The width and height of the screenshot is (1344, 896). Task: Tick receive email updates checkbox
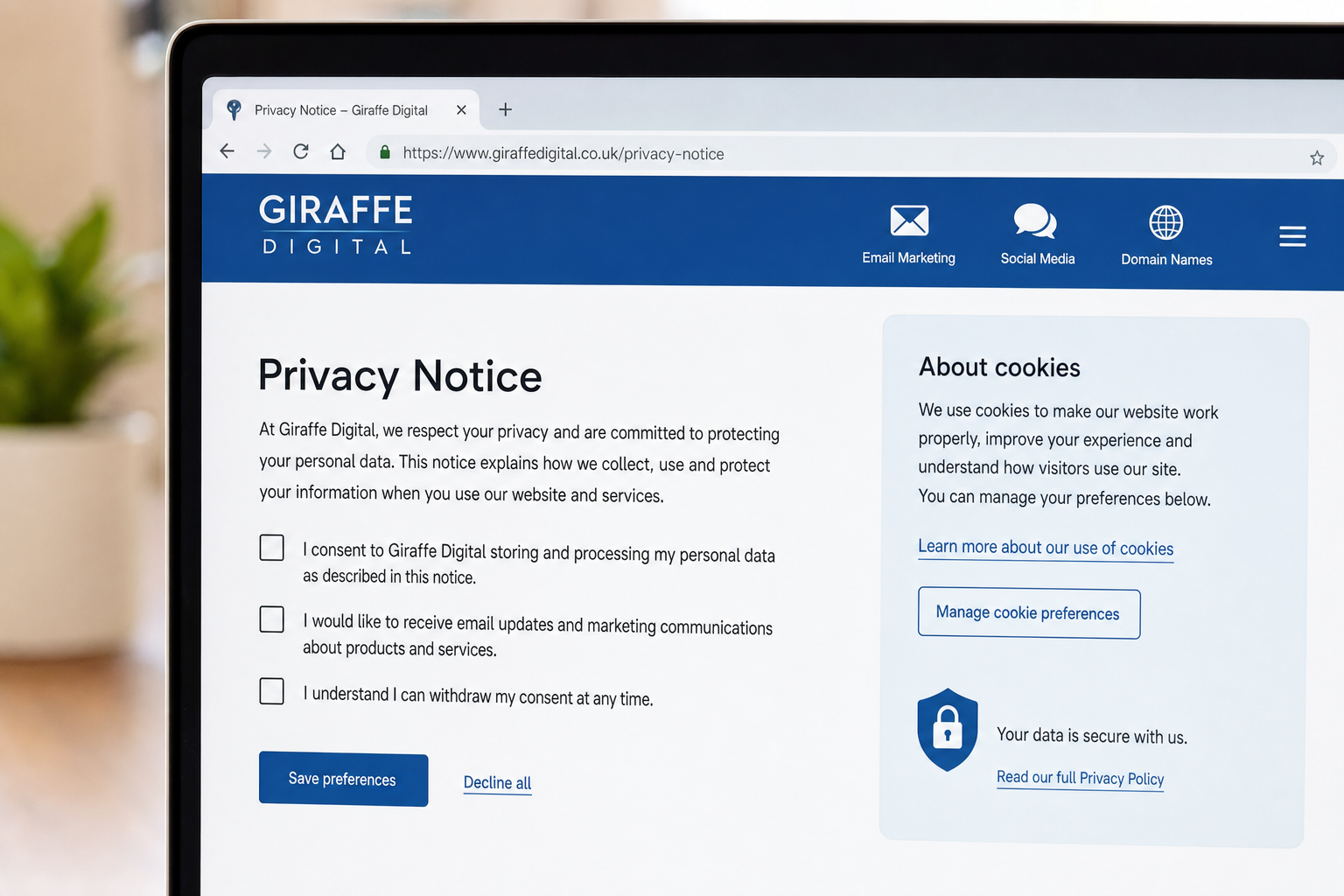point(272,619)
